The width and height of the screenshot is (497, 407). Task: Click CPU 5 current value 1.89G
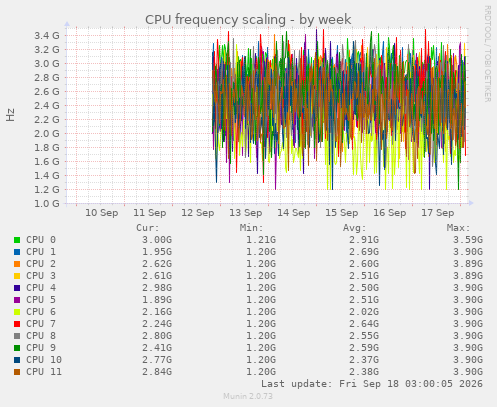[157, 300]
